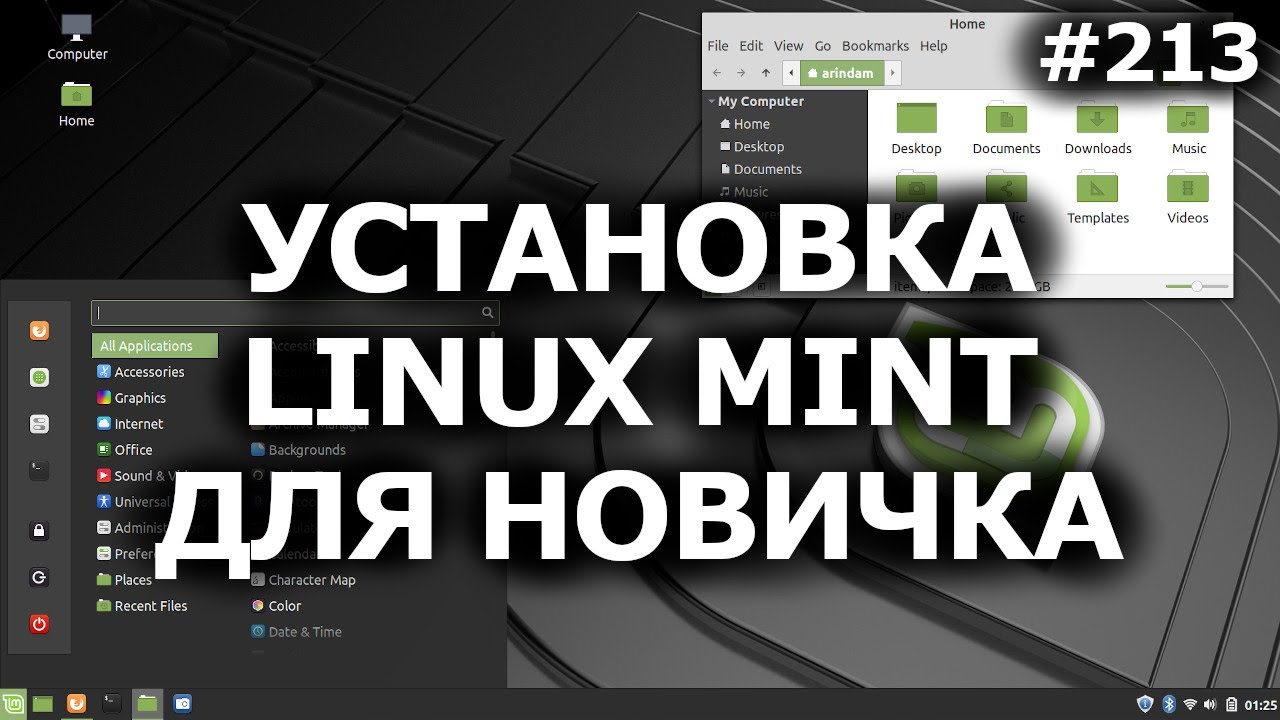Open the Go menu in the Home window

coord(823,46)
